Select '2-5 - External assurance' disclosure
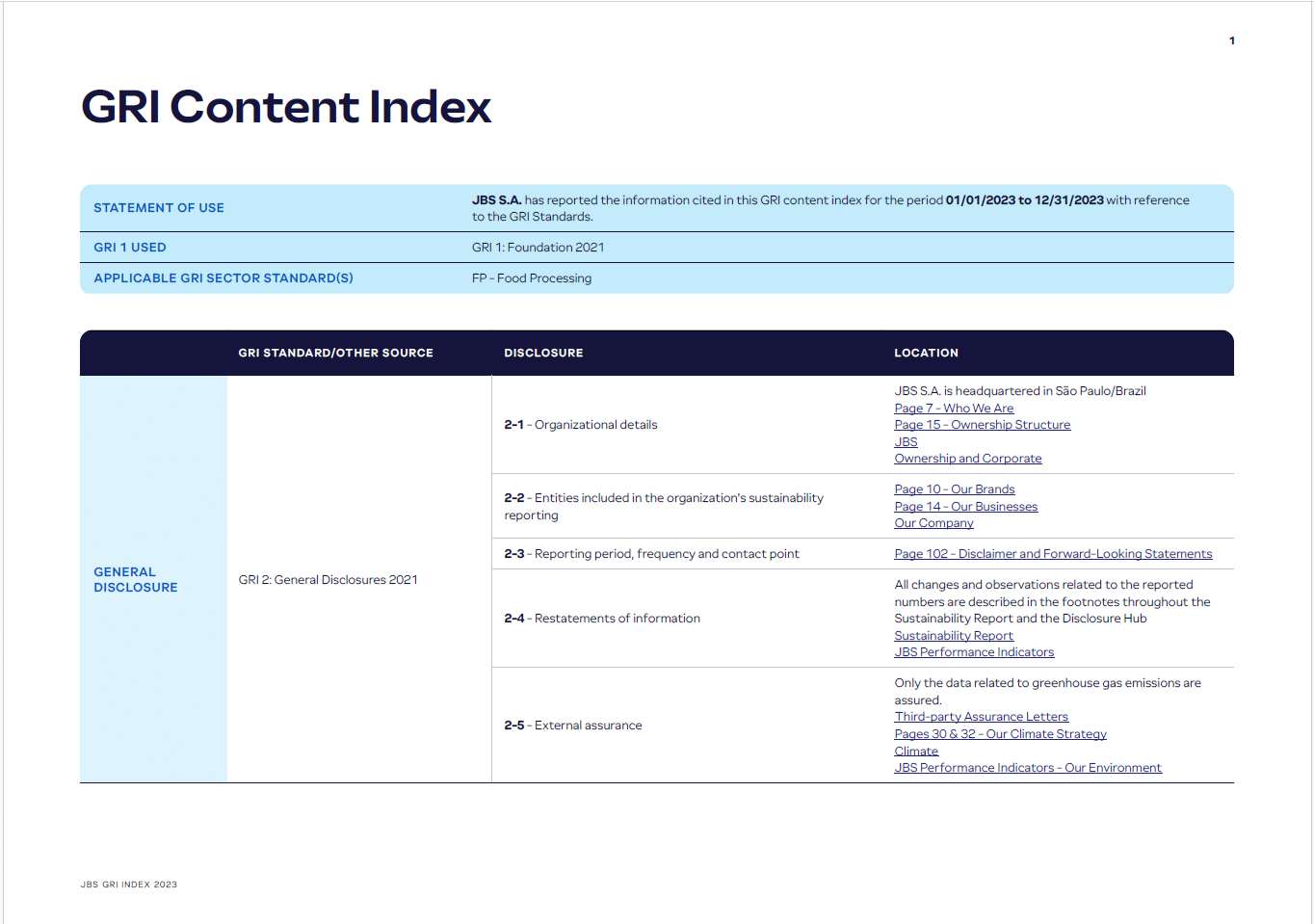 [x=573, y=726]
